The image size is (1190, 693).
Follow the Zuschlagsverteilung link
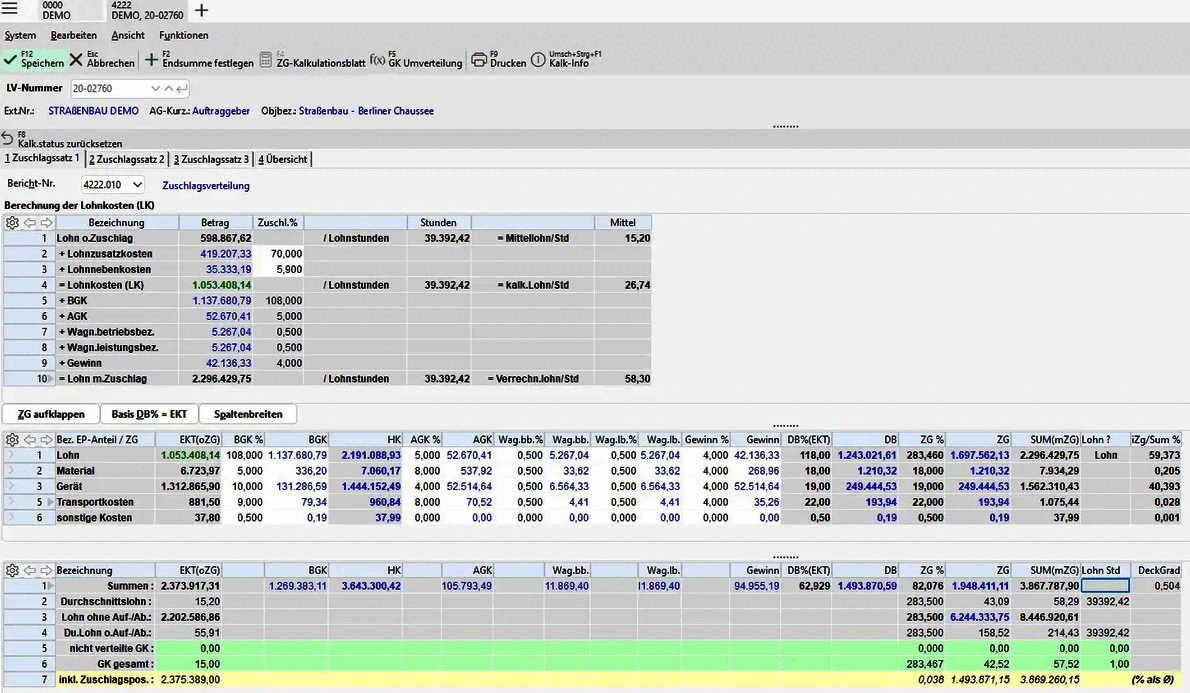pos(206,185)
